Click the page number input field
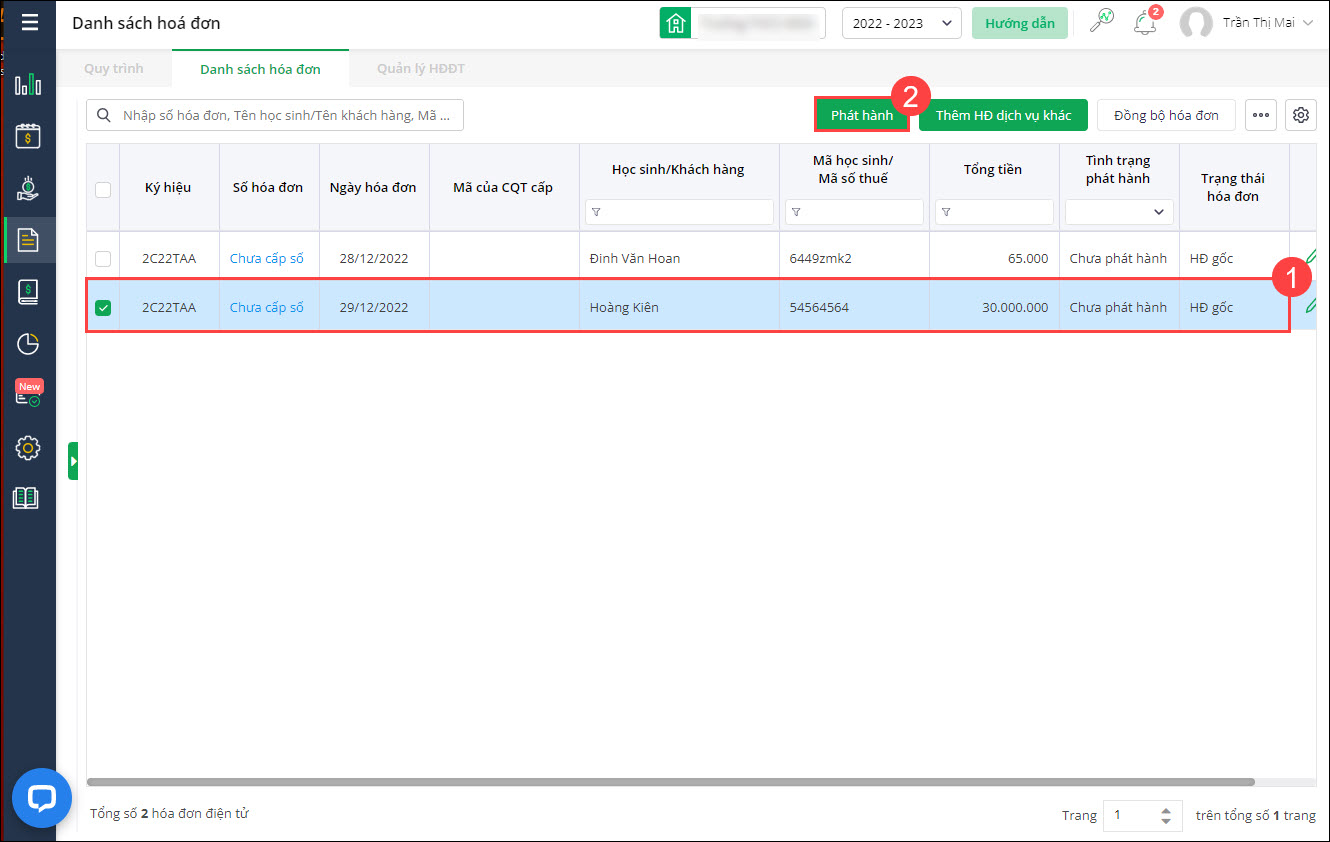1330x842 pixels. pos(1131,815)
